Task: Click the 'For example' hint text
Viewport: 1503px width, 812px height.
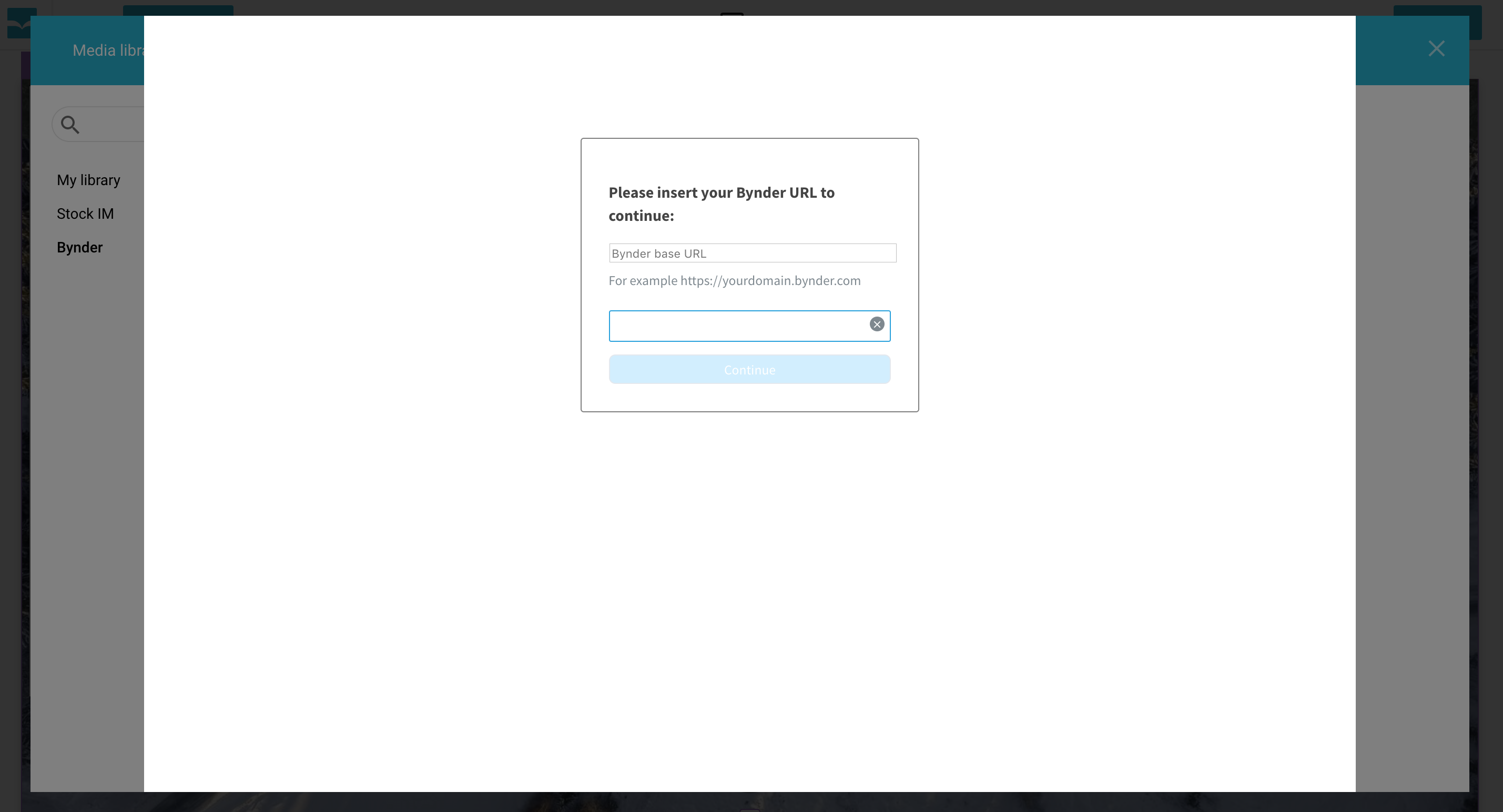Action: click(643, 281)
